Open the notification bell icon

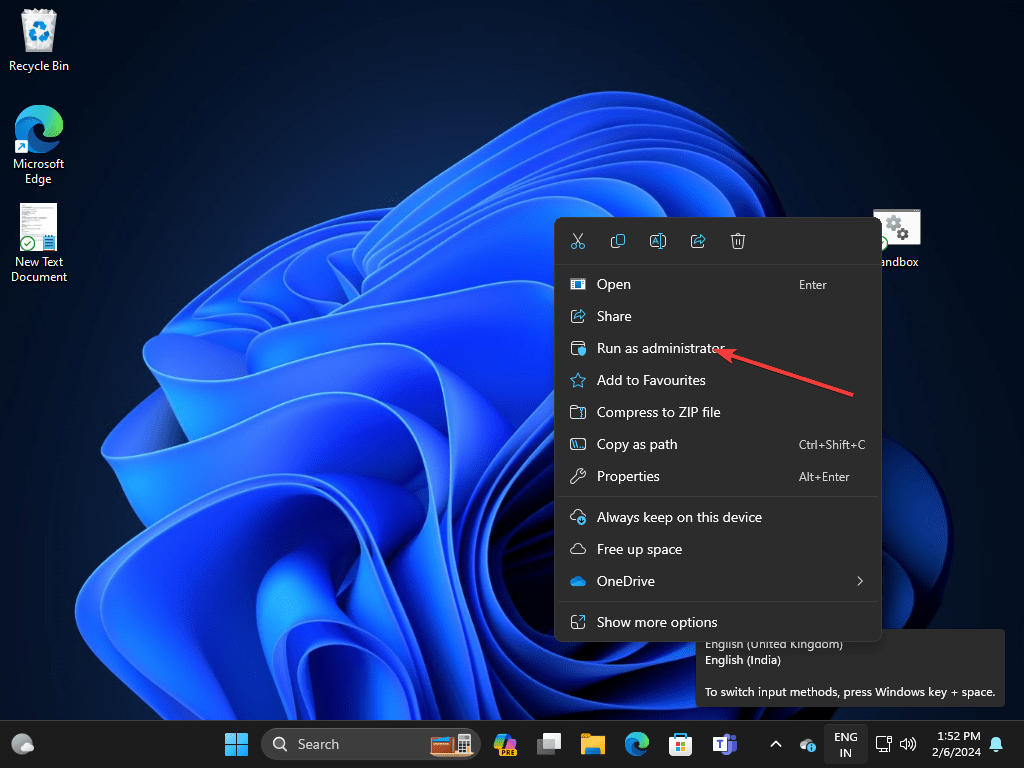pyautogui.click(x=997, y=744)
